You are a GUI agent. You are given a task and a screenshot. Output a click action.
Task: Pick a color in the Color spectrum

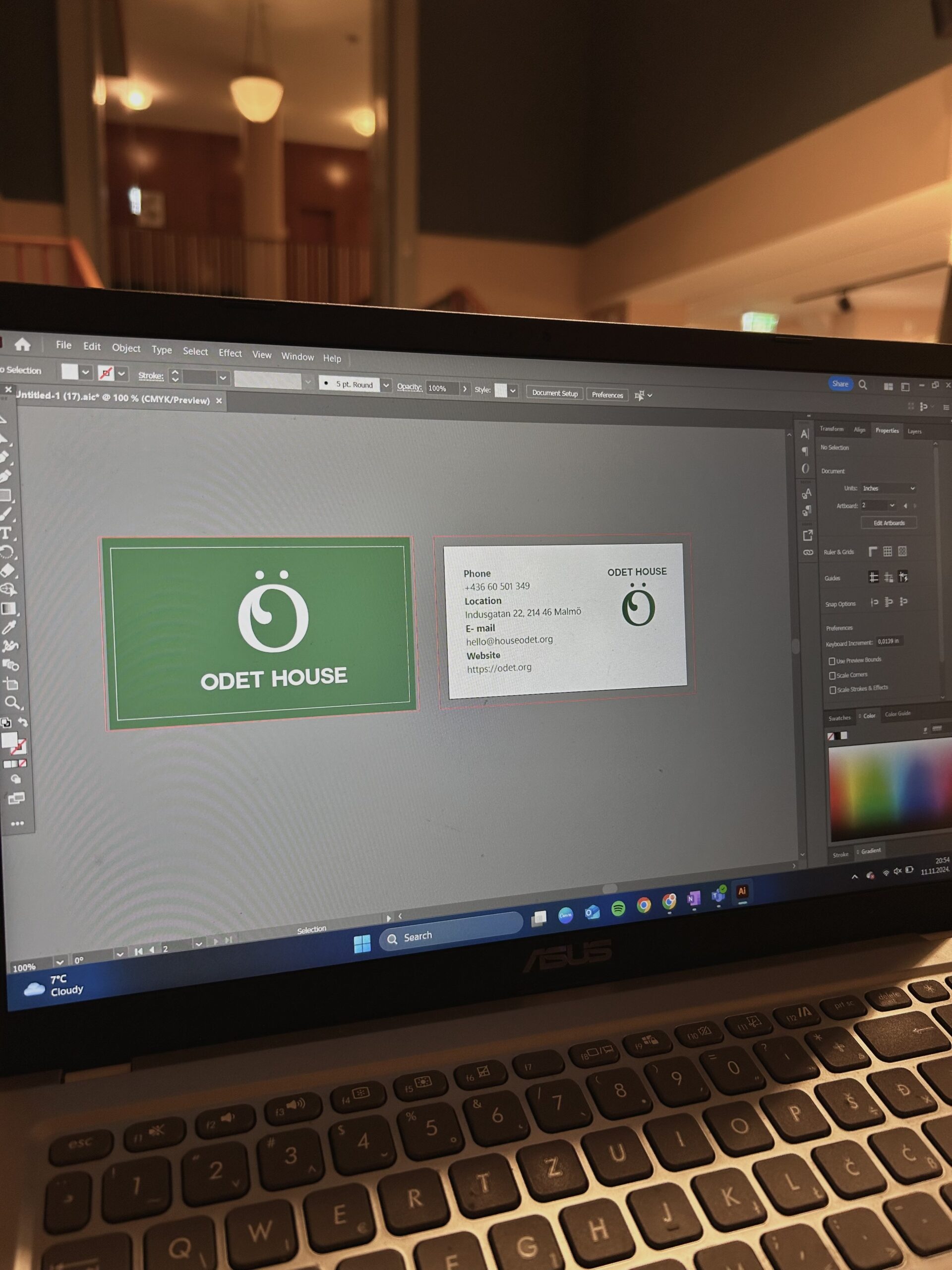point(890,789)
